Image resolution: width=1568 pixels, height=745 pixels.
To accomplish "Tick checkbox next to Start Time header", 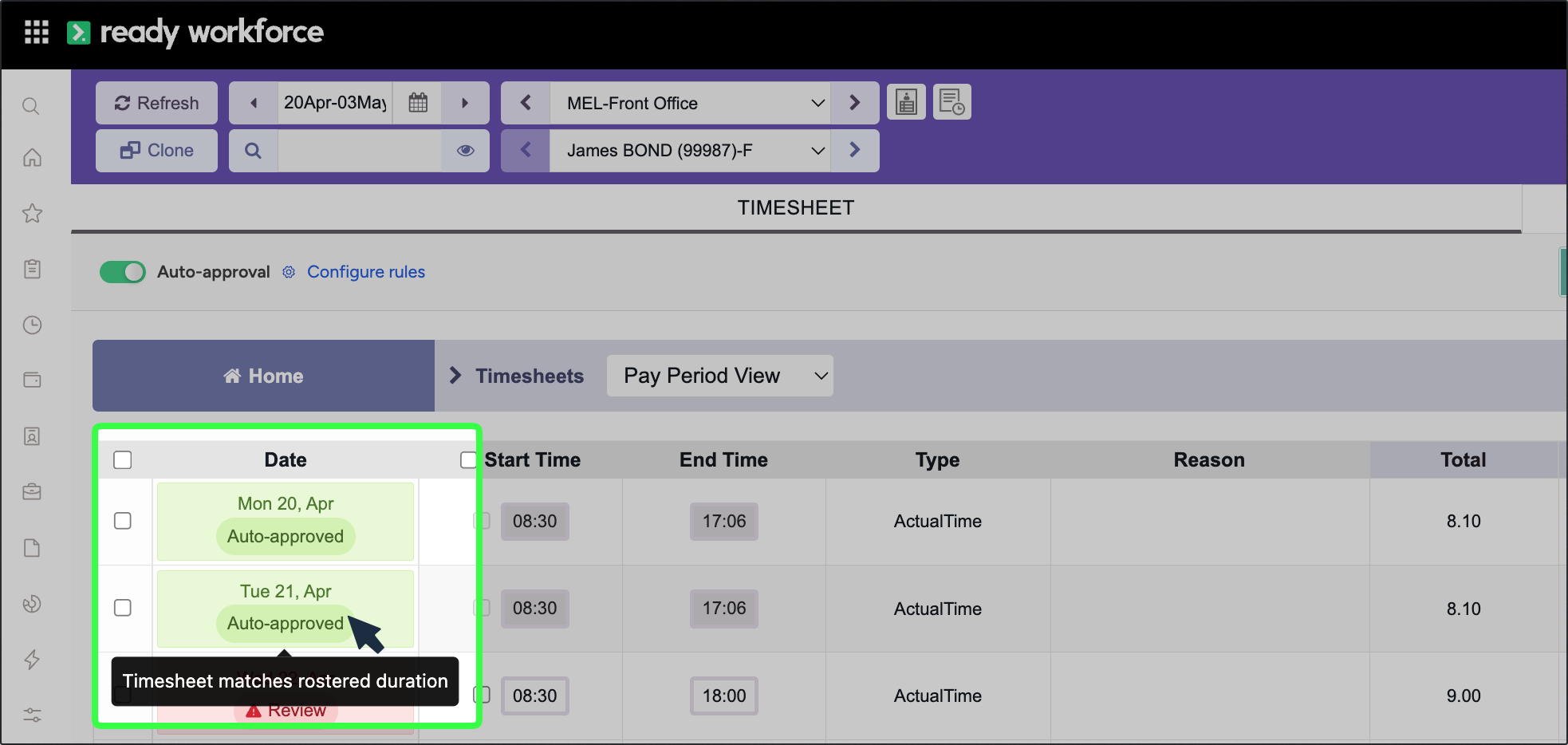I will tap(469, 460).
